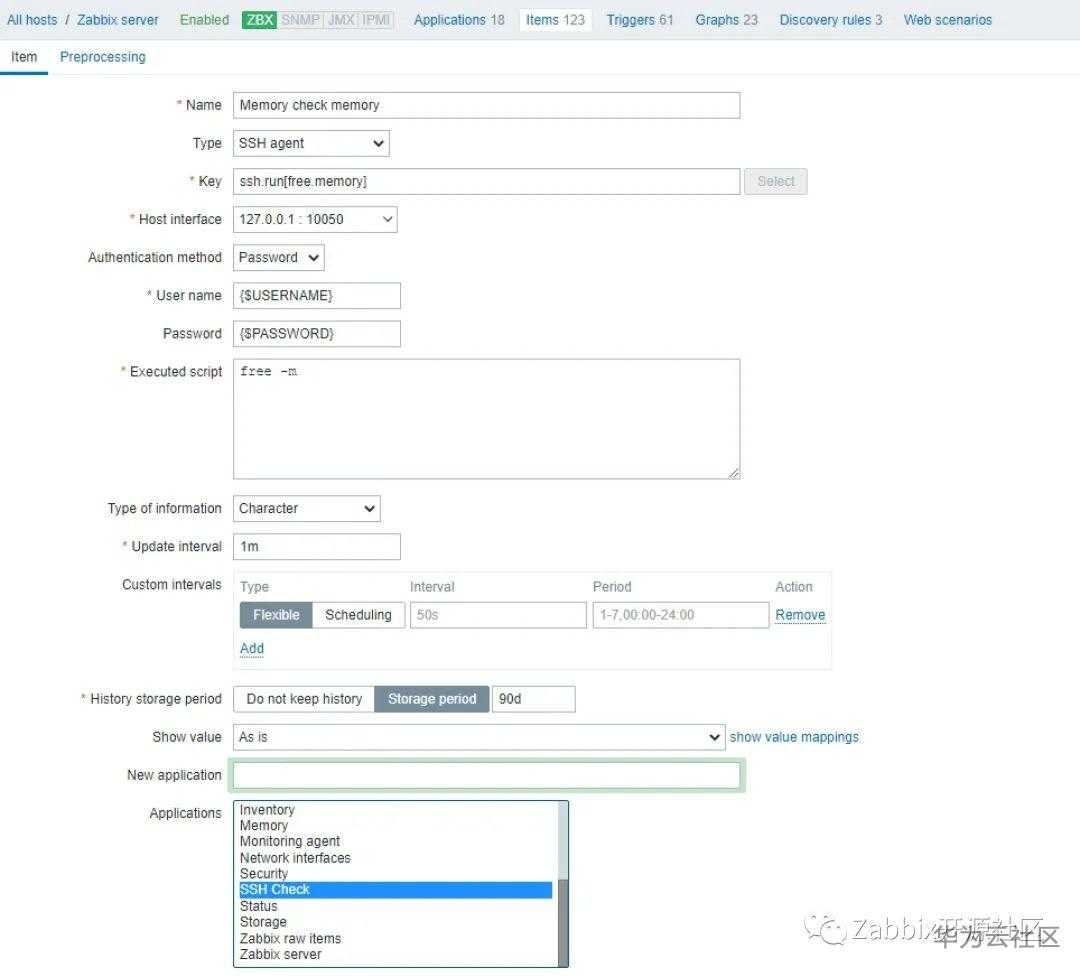
Task: Focus the Name input field
Action: tap(486, 105)
